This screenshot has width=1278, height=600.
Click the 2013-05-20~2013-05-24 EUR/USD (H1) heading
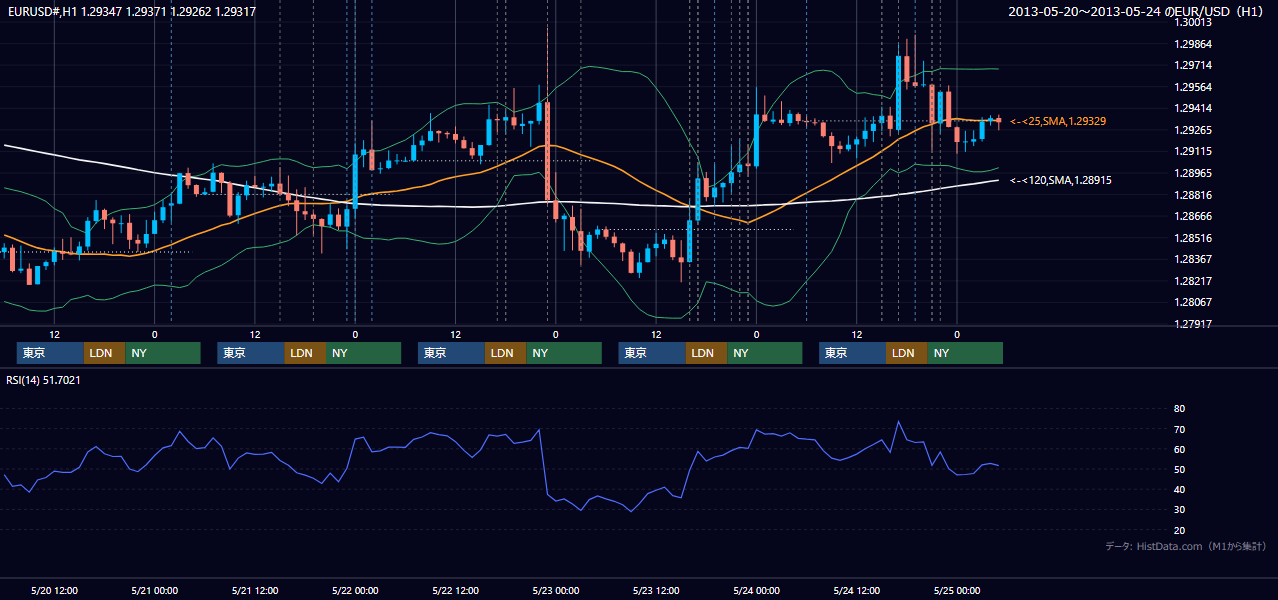point(1137,11)
